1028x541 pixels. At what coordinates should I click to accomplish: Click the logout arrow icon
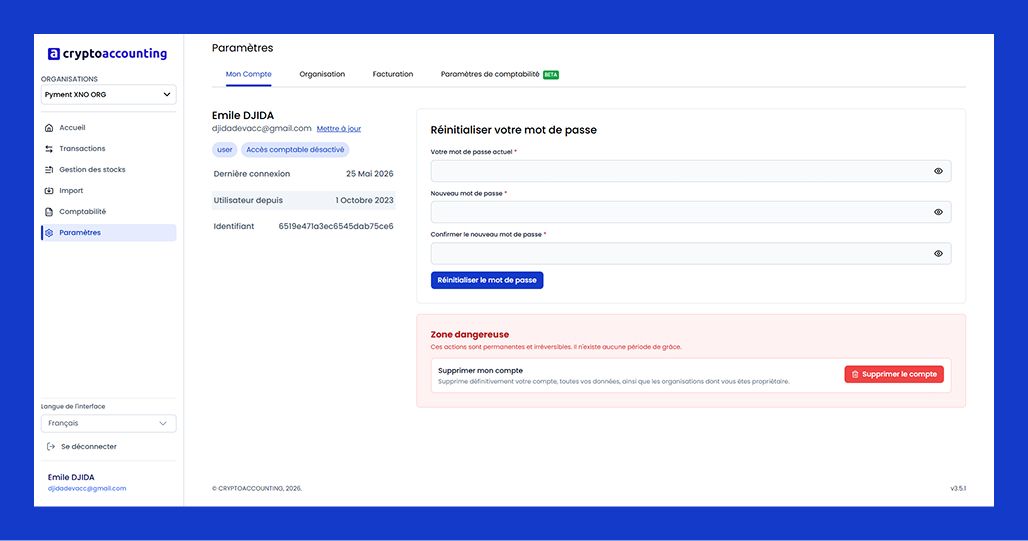click(x=50, y=447)
